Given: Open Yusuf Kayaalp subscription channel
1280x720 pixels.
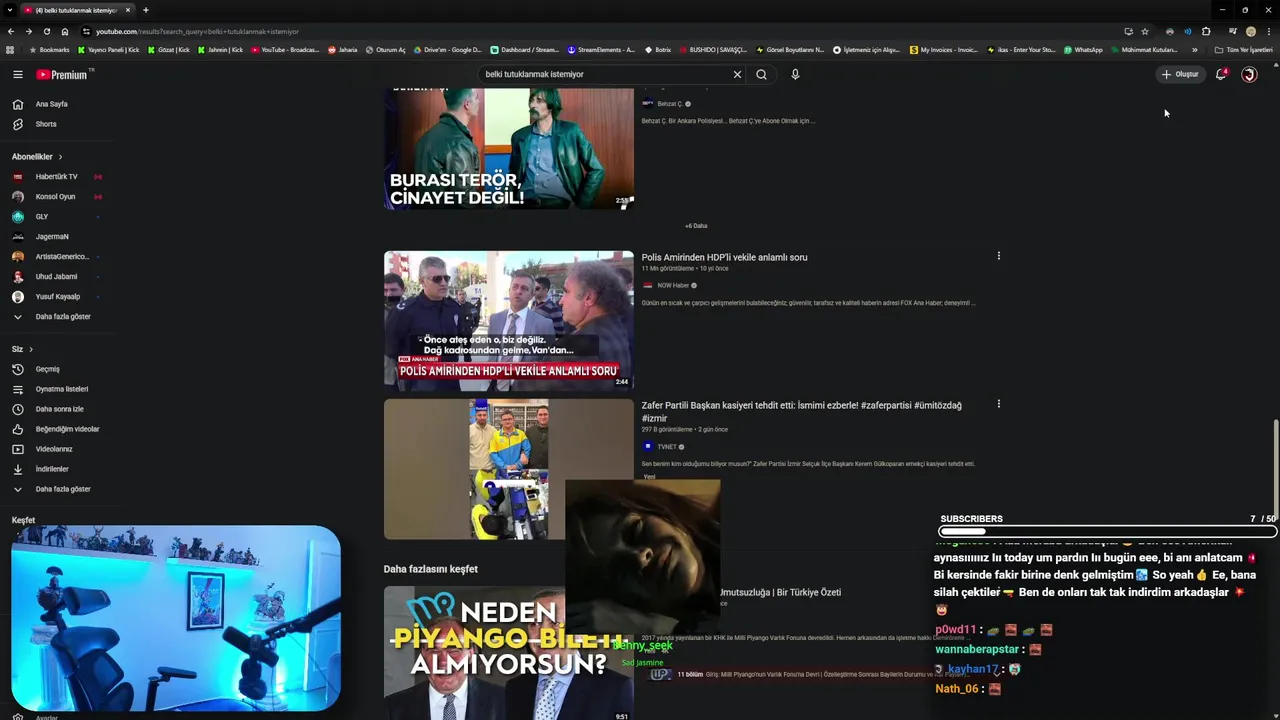Looking at the screenshot, I should (x=57, y=297).
